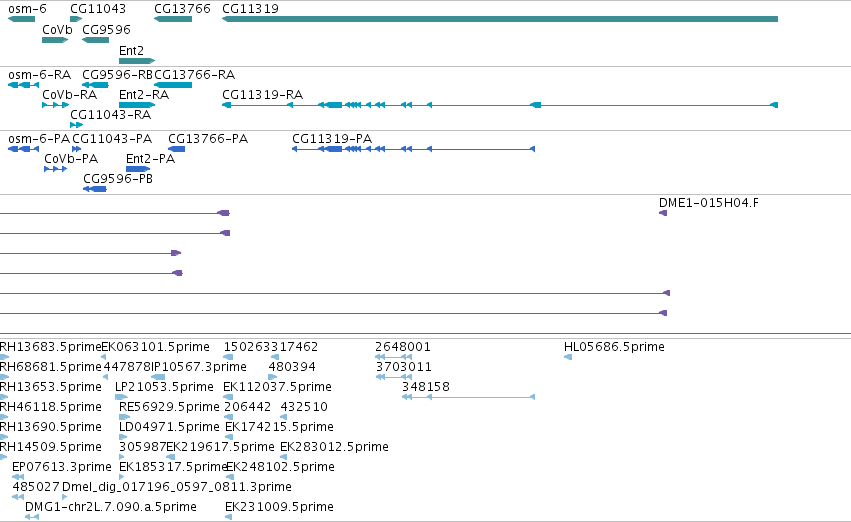This screenshot has width=851, height=522.
Task: Click the EK063101.5prime EST label
Action: (x=156, y=347)
